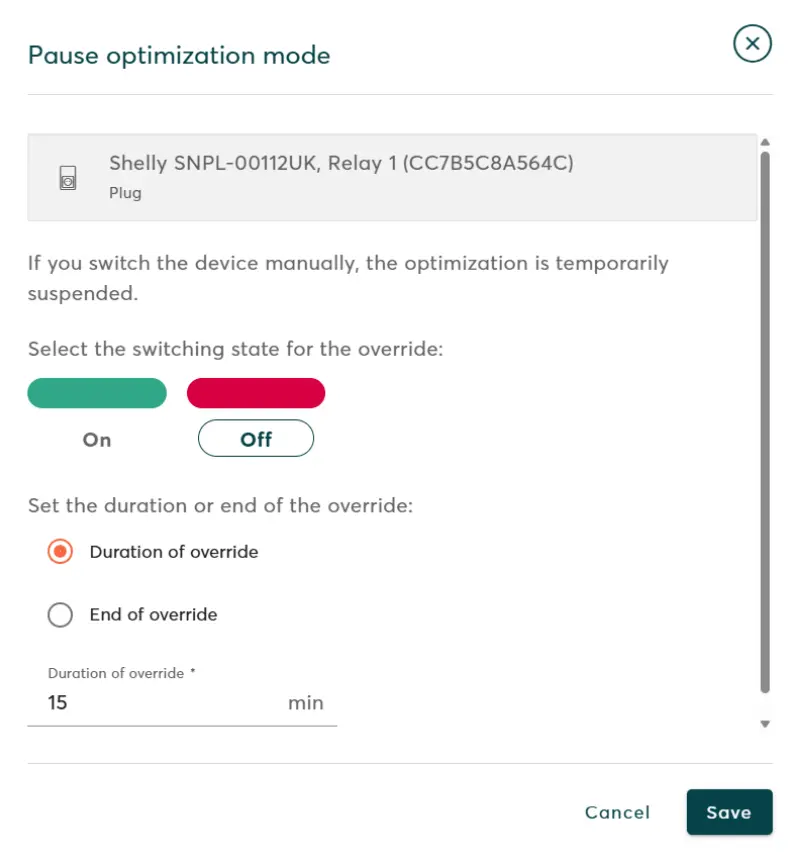Click the plug device icon

click(68, 178)
